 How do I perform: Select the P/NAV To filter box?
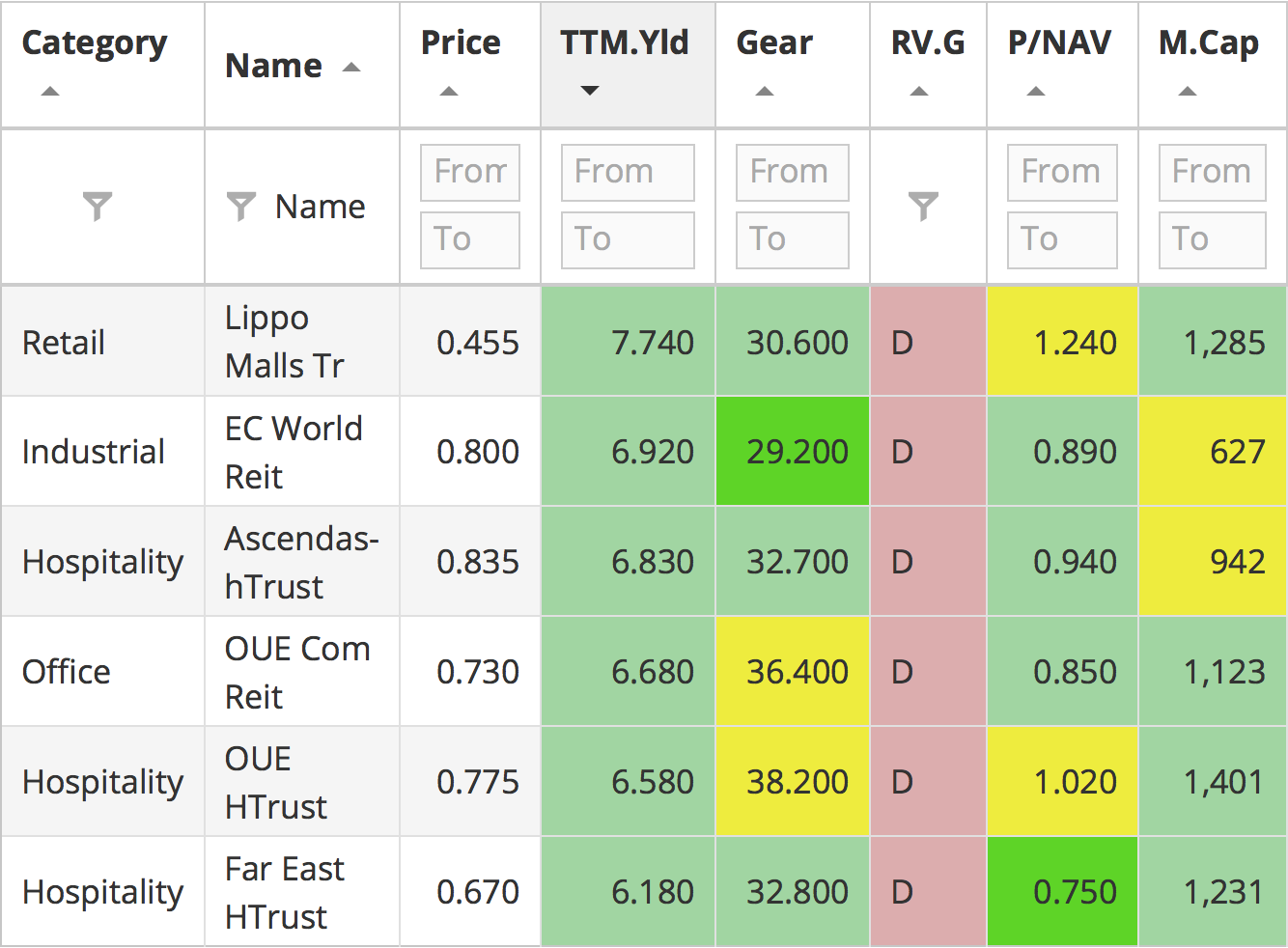(x=1061, y=239)
